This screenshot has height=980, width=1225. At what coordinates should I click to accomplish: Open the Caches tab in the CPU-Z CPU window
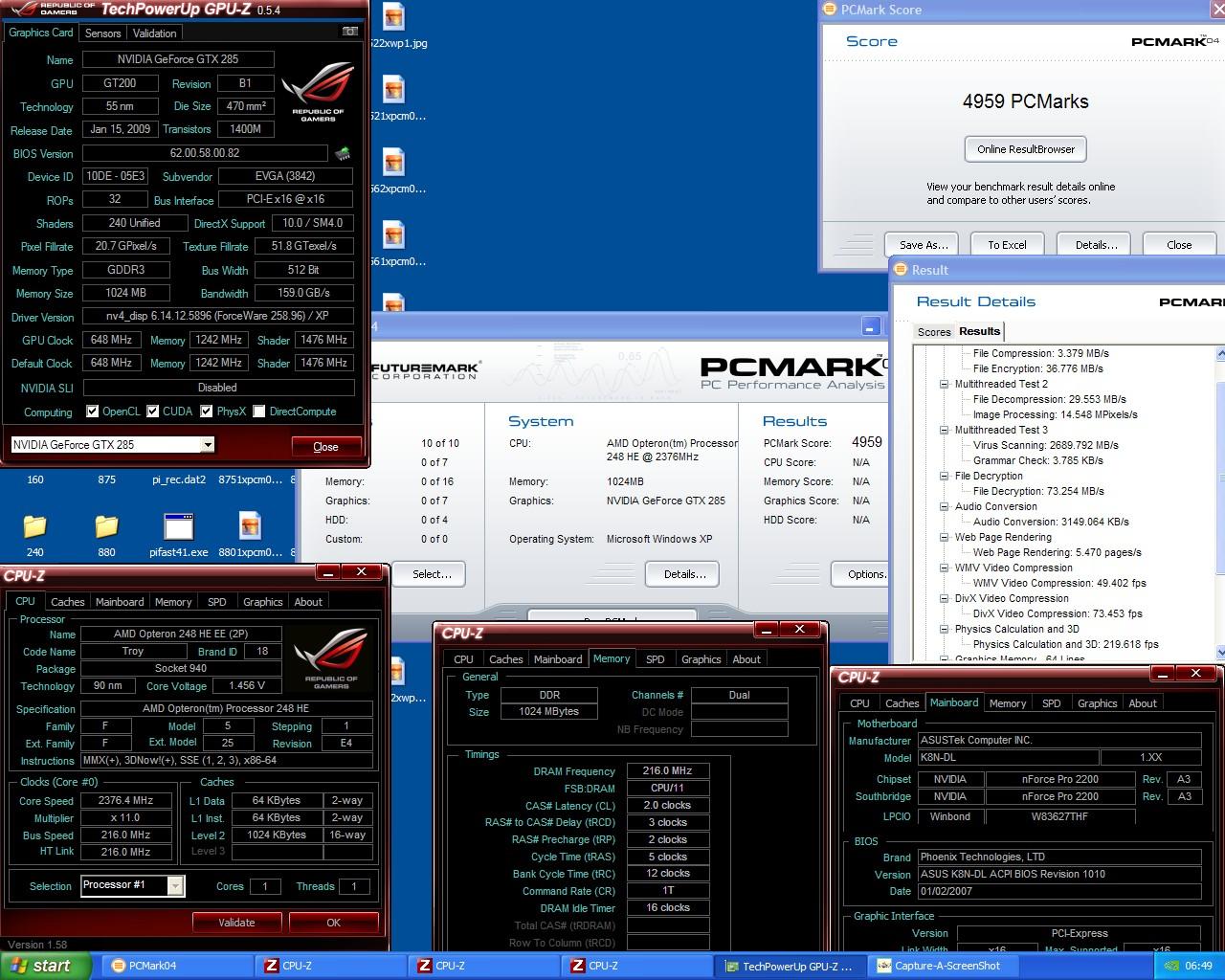point(68,602)
